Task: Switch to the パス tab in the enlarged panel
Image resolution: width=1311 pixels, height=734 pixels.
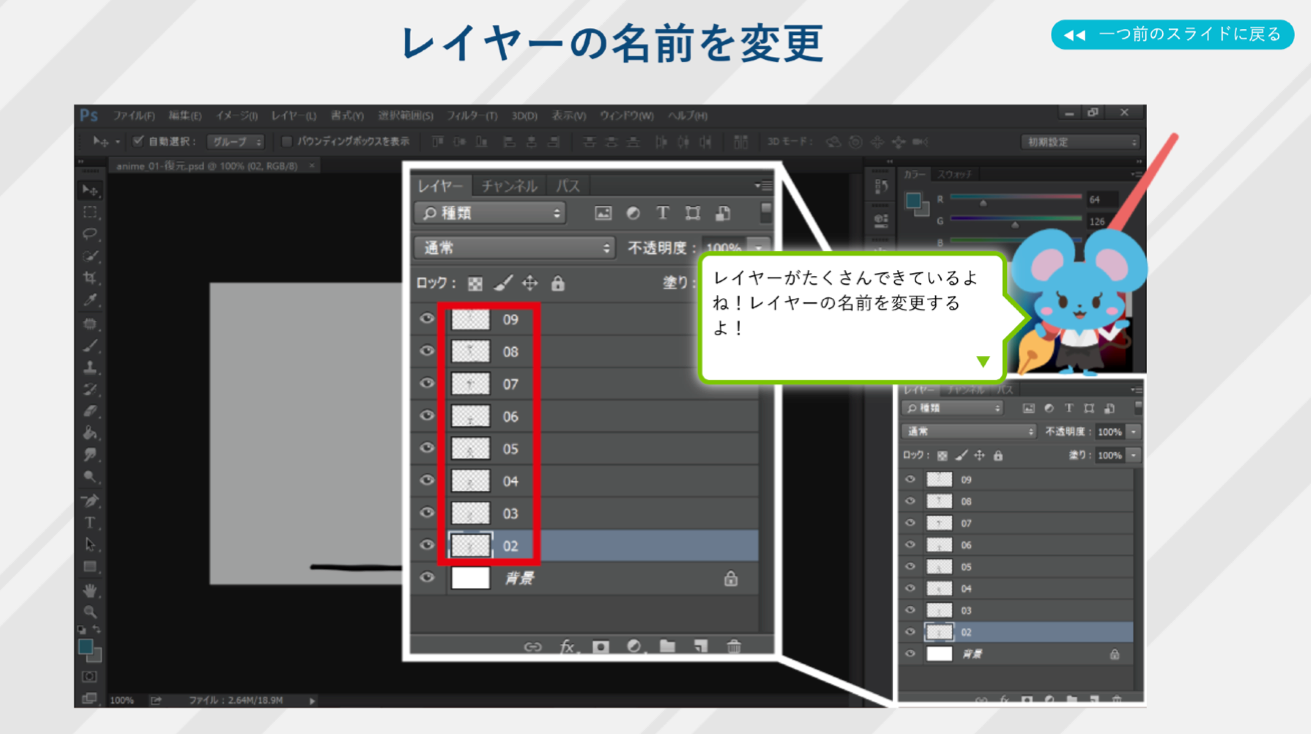Action: [568, 186]
